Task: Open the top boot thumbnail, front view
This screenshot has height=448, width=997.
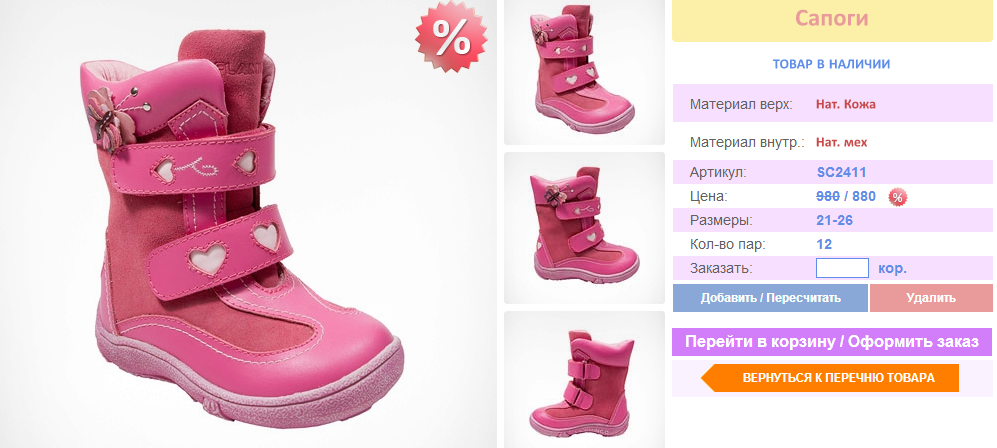Action: (584, 72)
